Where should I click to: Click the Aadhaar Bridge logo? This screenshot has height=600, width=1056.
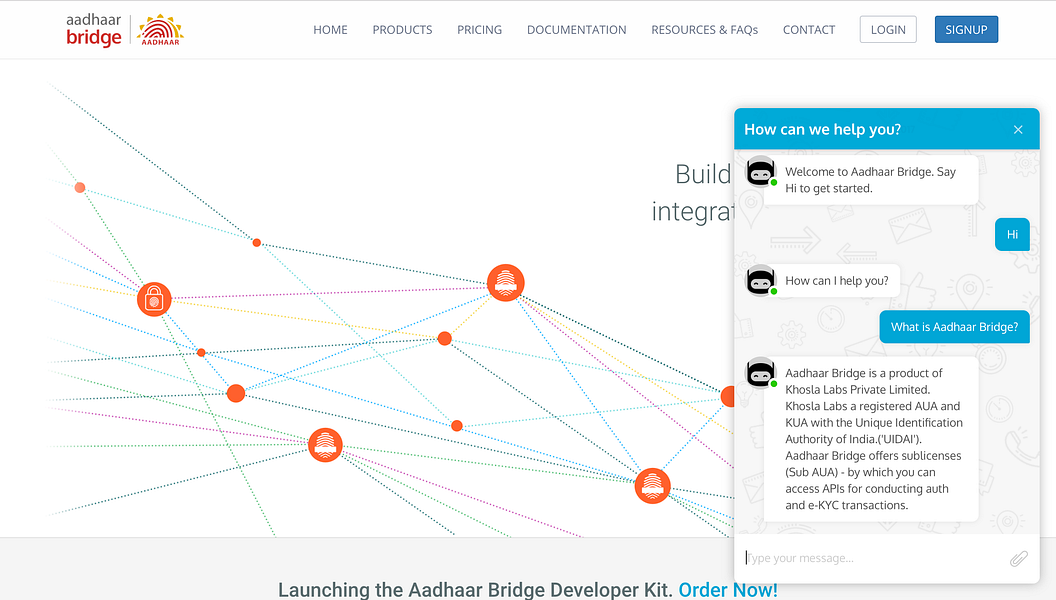(x=94, y=30)
